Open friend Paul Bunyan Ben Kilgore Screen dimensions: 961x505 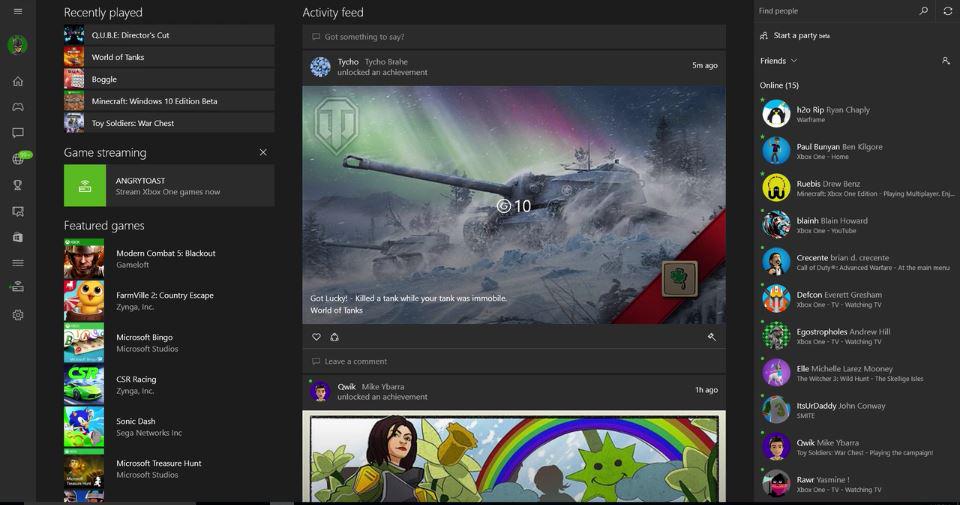coord(857,151)
